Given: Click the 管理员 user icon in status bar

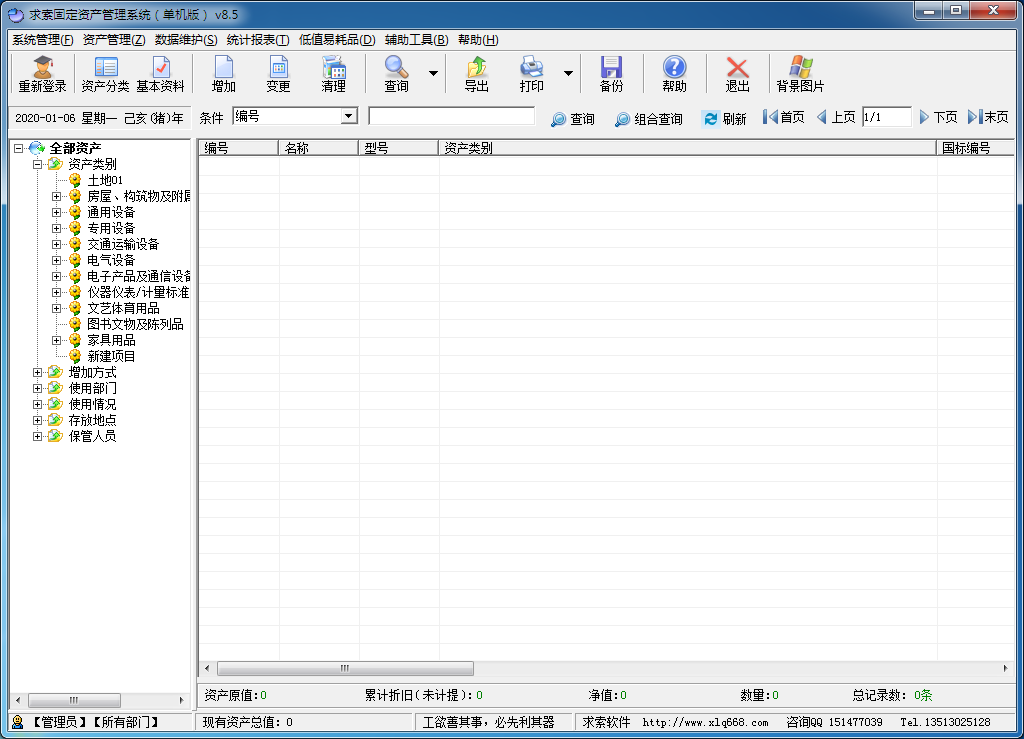Looking at the screenshot, I should click(x=18, y=722).
